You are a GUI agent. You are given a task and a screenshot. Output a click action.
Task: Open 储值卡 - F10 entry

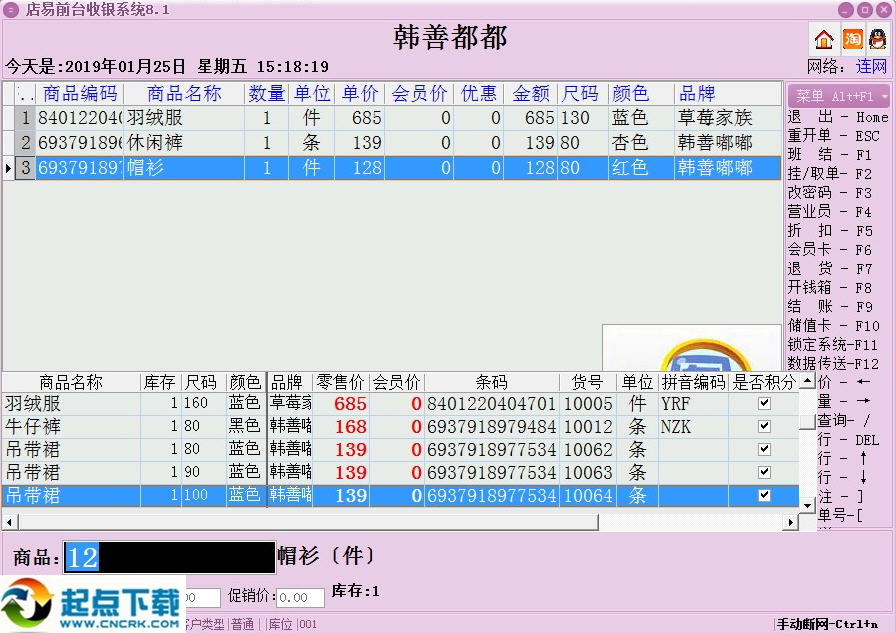pos(833,326)
